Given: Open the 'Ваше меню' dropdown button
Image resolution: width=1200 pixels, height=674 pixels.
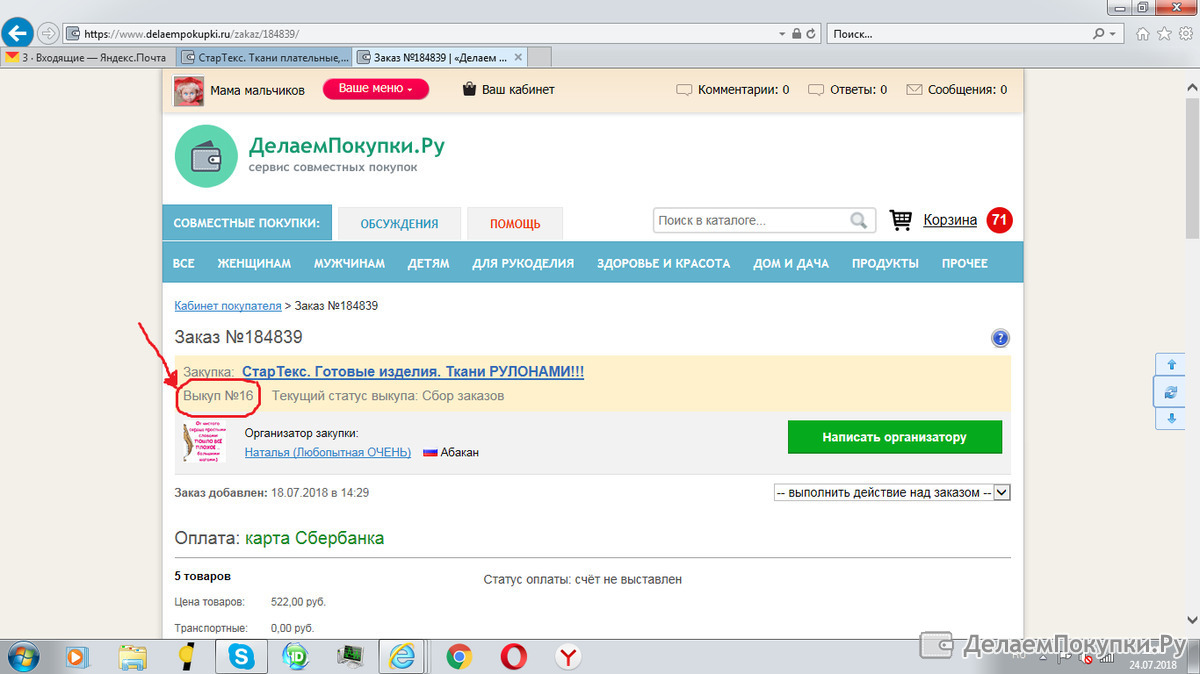Looking at the screenshot, I should tap(376, 89).
